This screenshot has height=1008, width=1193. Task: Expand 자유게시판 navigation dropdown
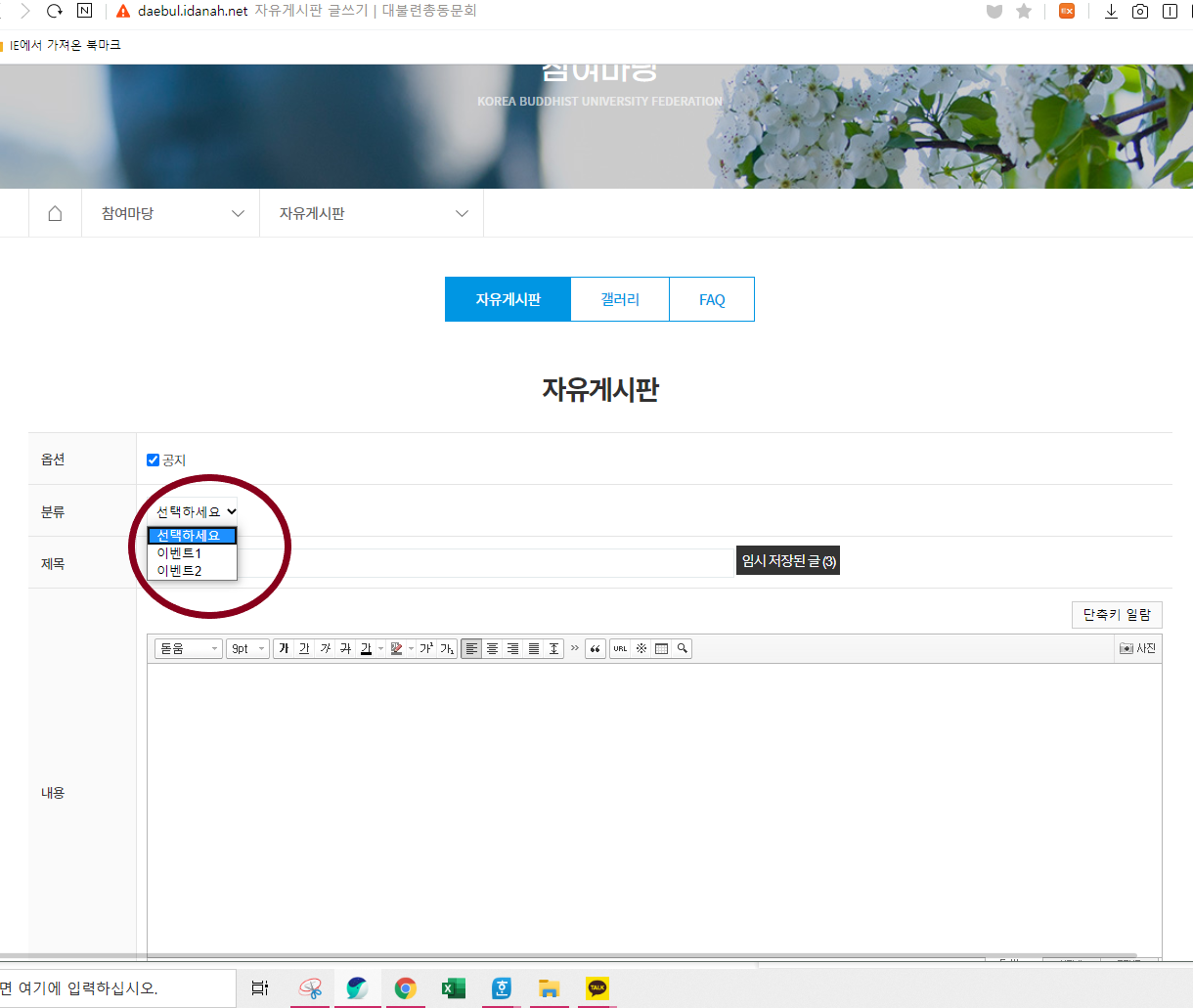(372, 213)
